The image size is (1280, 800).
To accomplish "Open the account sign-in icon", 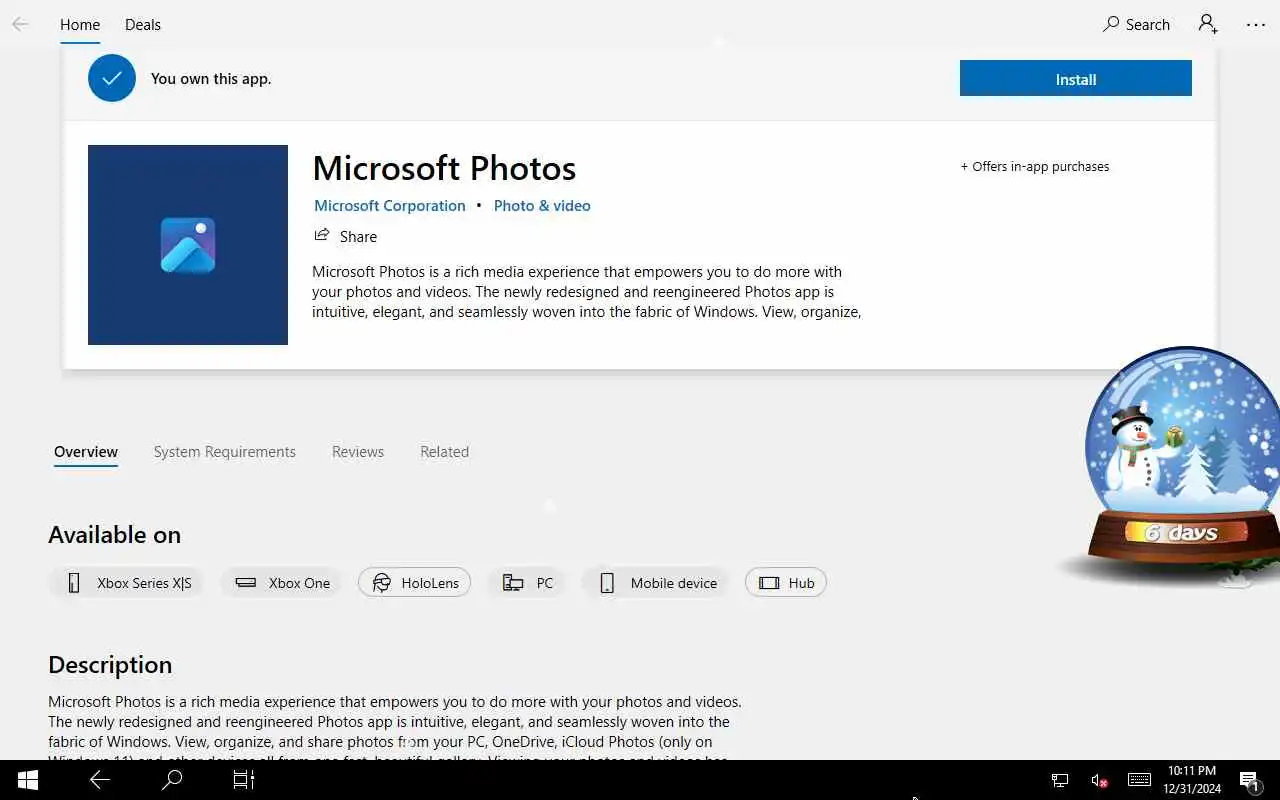I will (x=1208, y=24).
